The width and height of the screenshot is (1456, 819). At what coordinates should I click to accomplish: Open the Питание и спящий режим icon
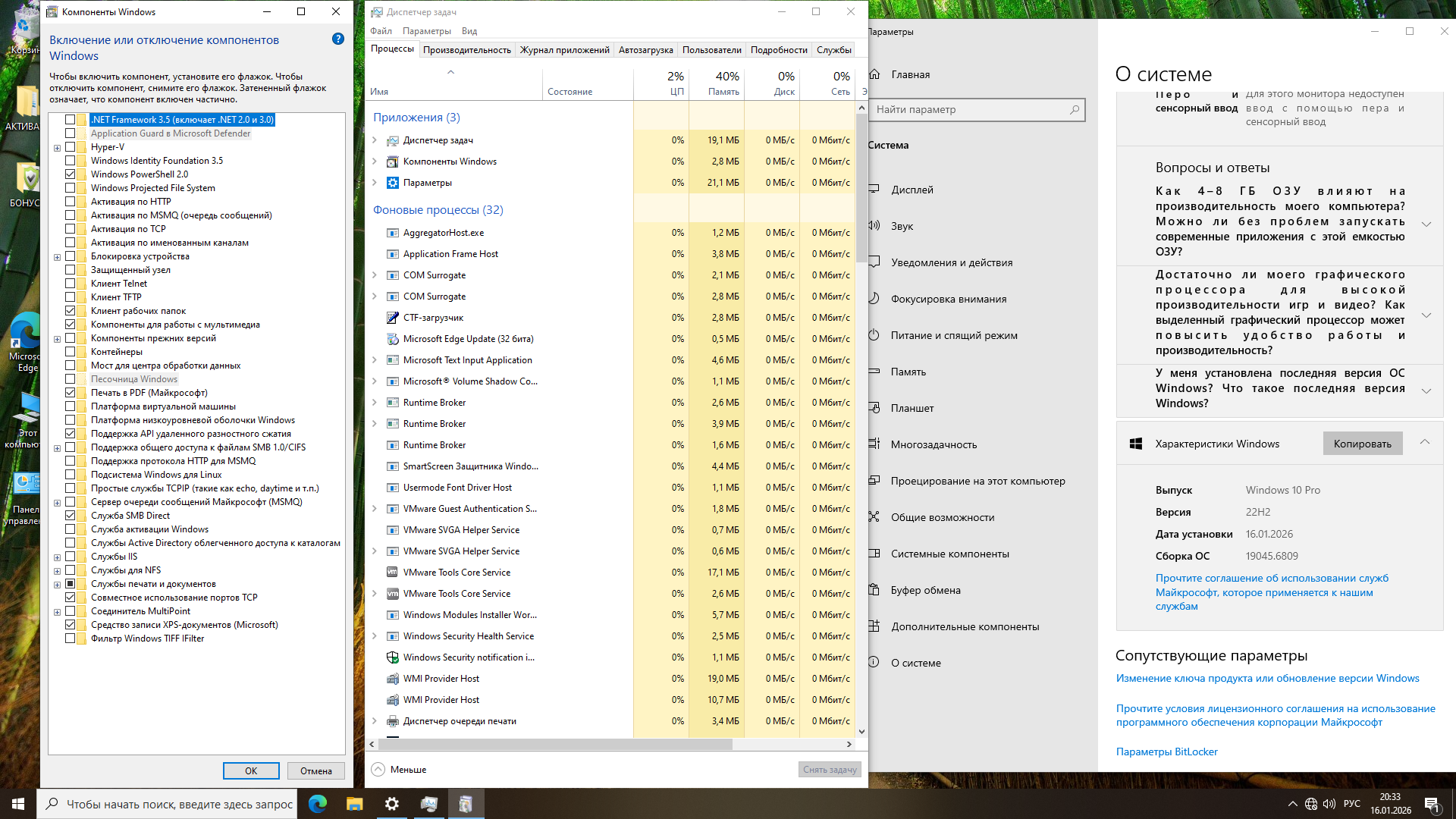click(x=874, y=335)
